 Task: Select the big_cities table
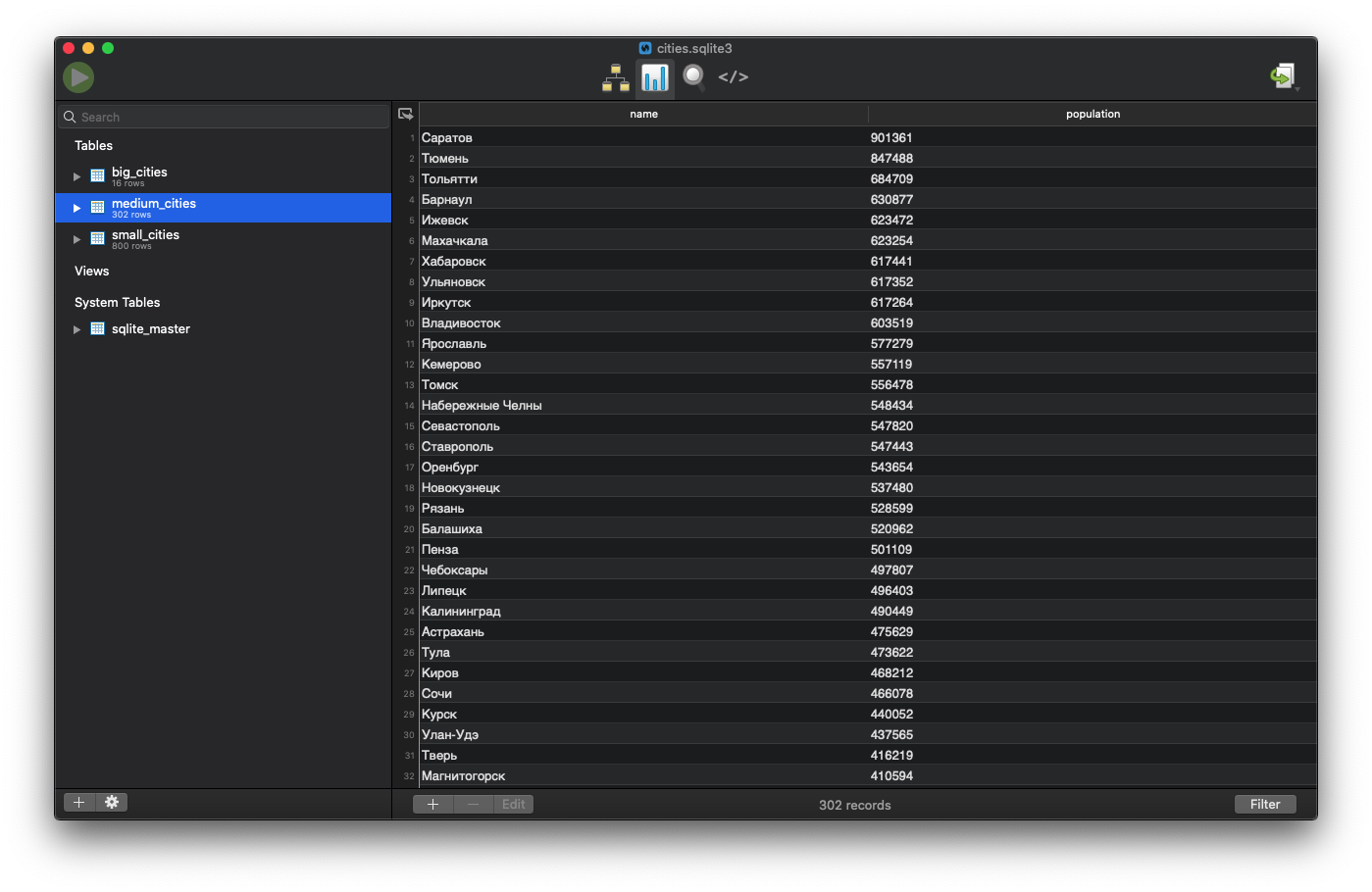pyautogui.click(x=224, y=176)
